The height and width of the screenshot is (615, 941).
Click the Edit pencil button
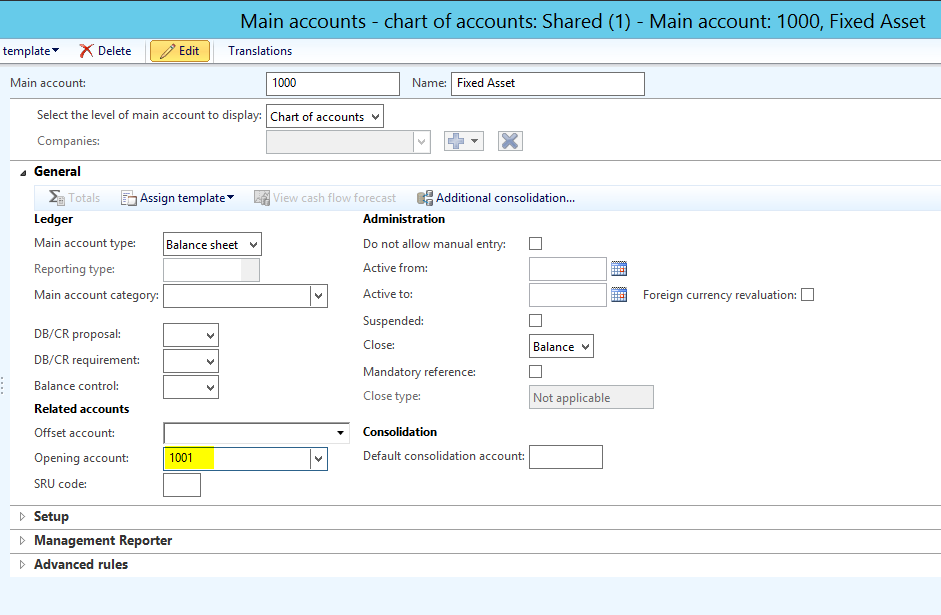pos(180,51)
